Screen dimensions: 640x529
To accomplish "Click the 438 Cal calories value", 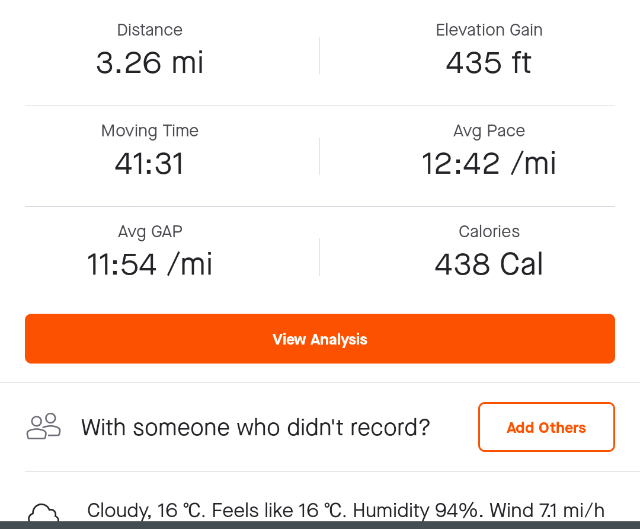I will [x=489, y=264].
